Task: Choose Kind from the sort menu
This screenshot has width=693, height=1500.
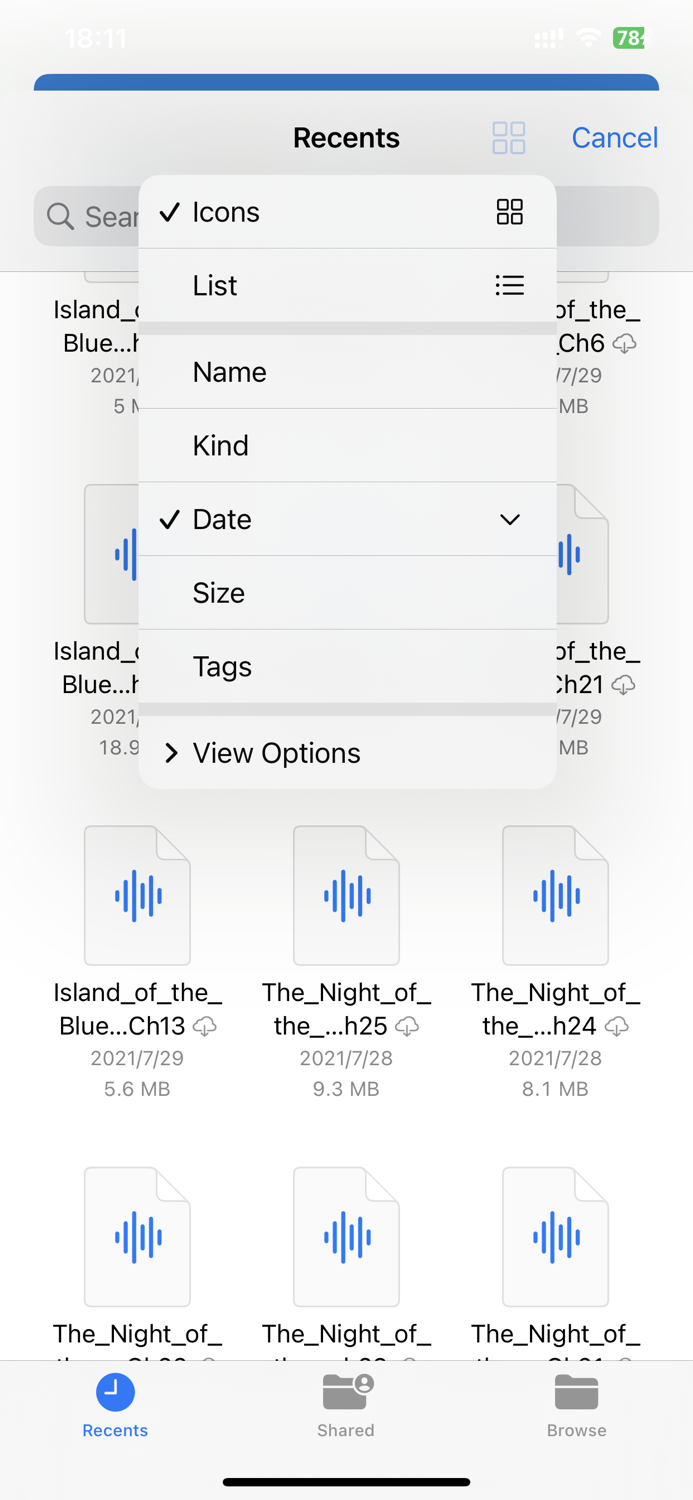Action: (300, 445)
